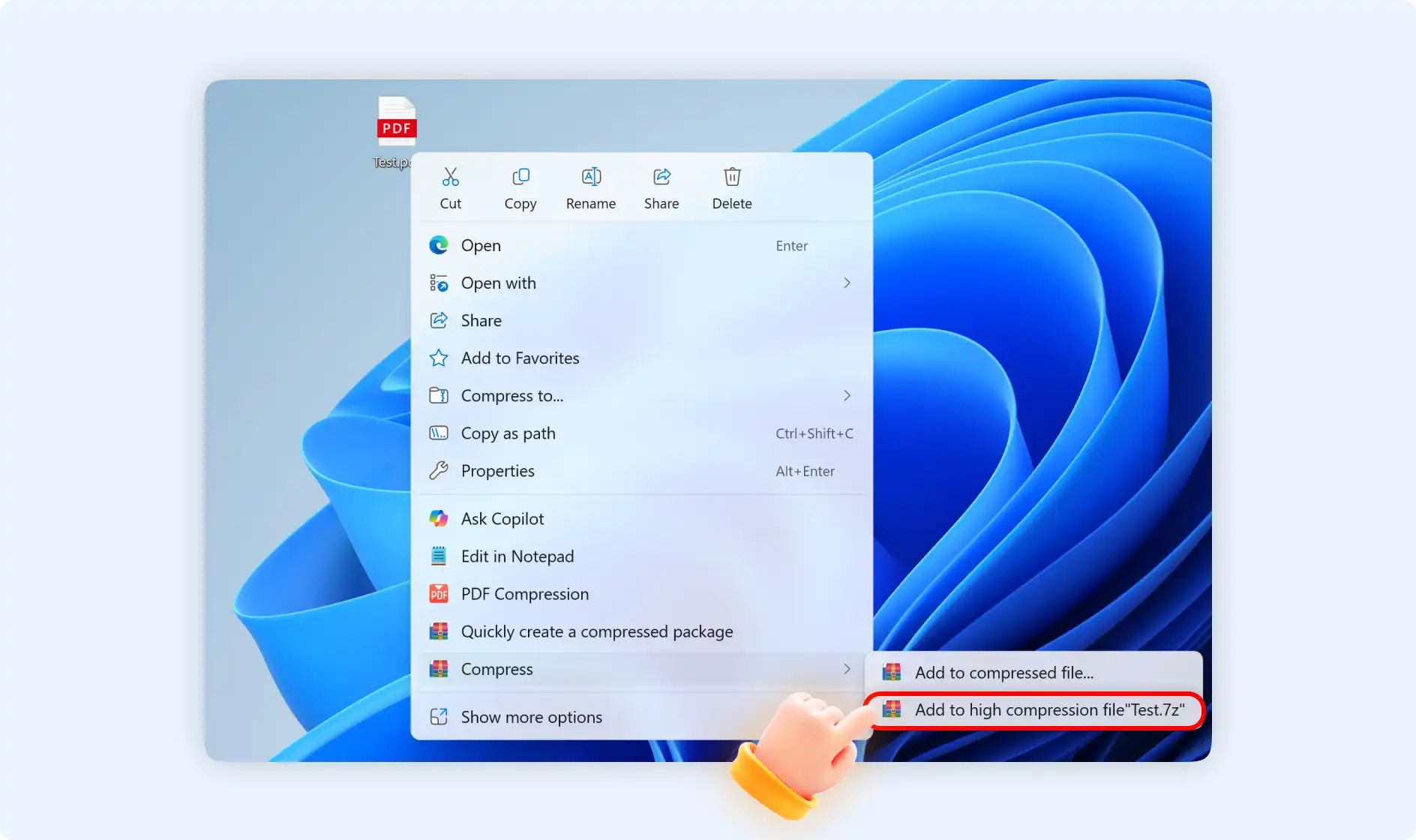Image resolution: width=1416 pixels, height=840 pixels.
Task: Click the Cut label text
Action: [x=450, y=203]
